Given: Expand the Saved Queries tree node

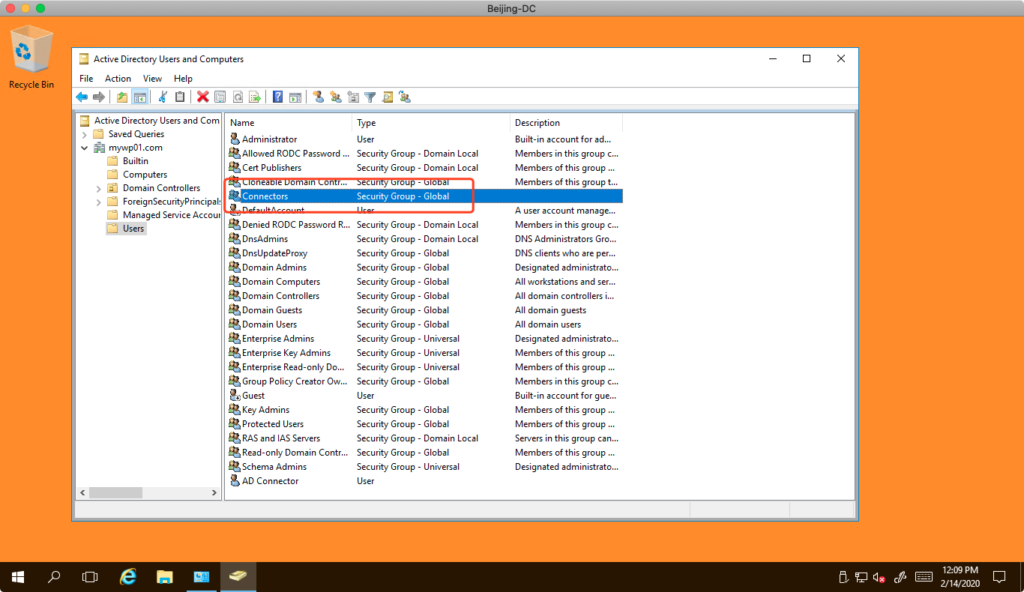Looking at the screenshot, I should [x=85, y=134].
